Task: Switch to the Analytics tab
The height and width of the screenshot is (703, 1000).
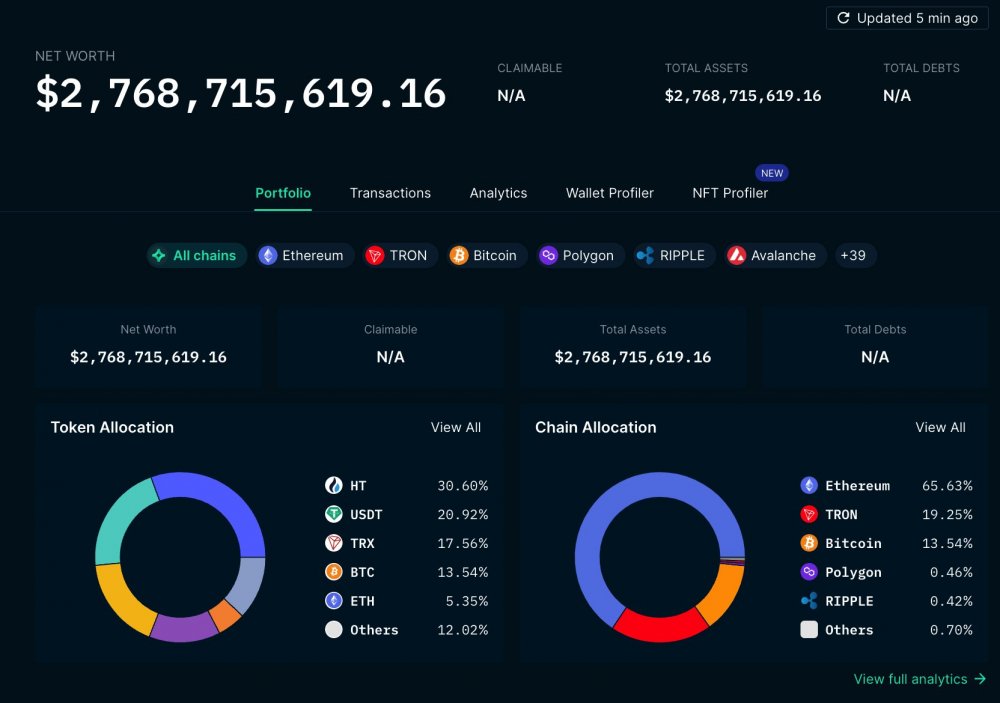Action: pos(498,193)
